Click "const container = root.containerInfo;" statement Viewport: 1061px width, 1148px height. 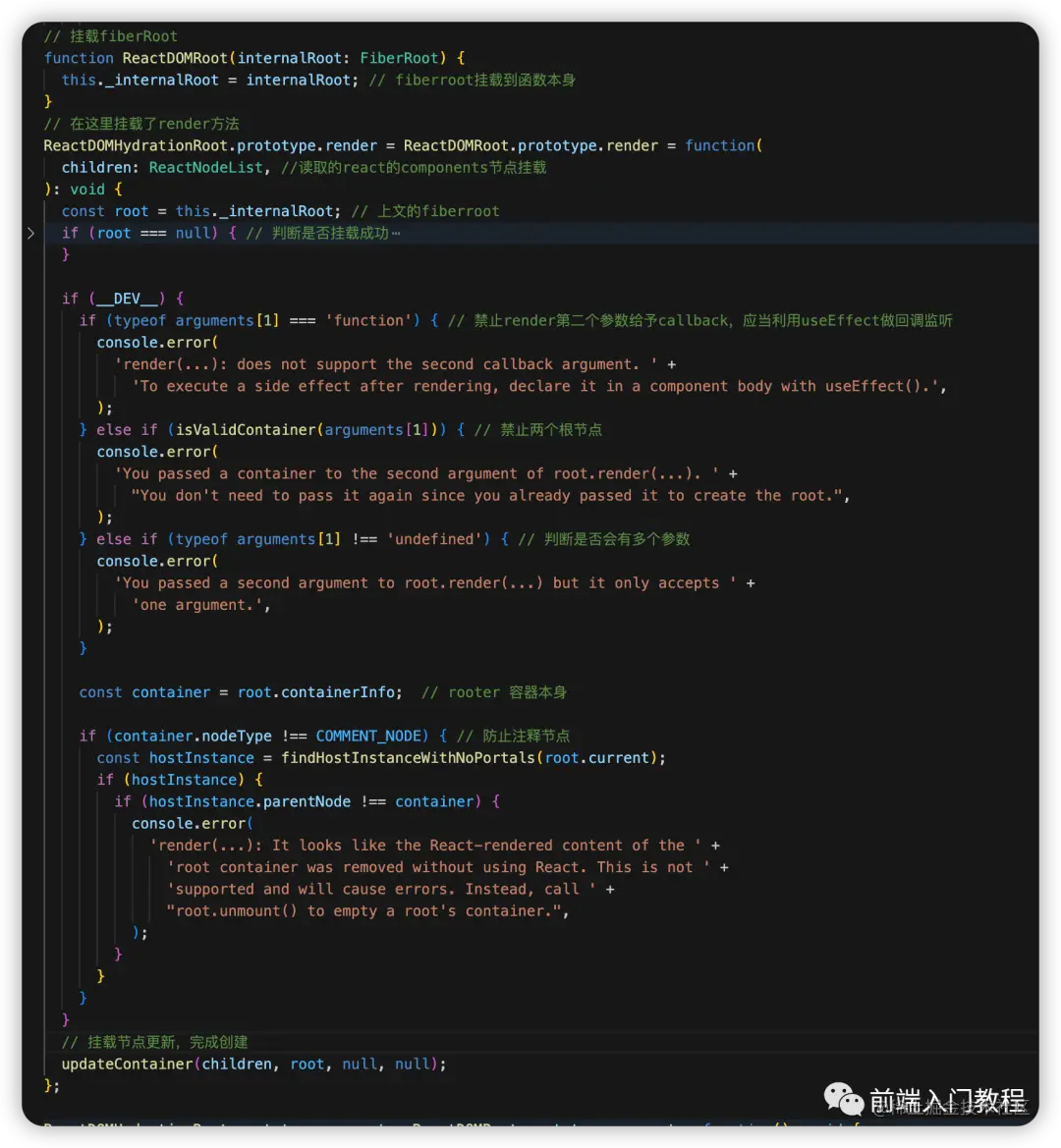point(241,692)
